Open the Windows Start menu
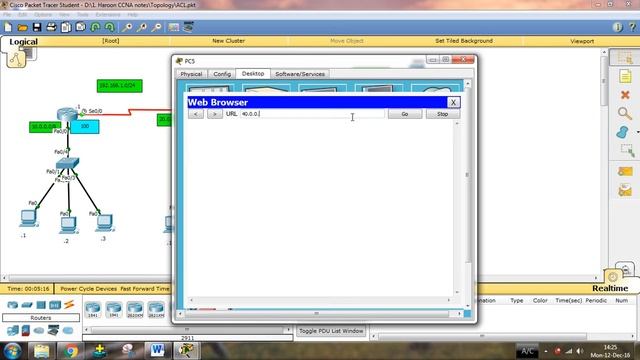640x360 pixels. (x=12, y=351)
